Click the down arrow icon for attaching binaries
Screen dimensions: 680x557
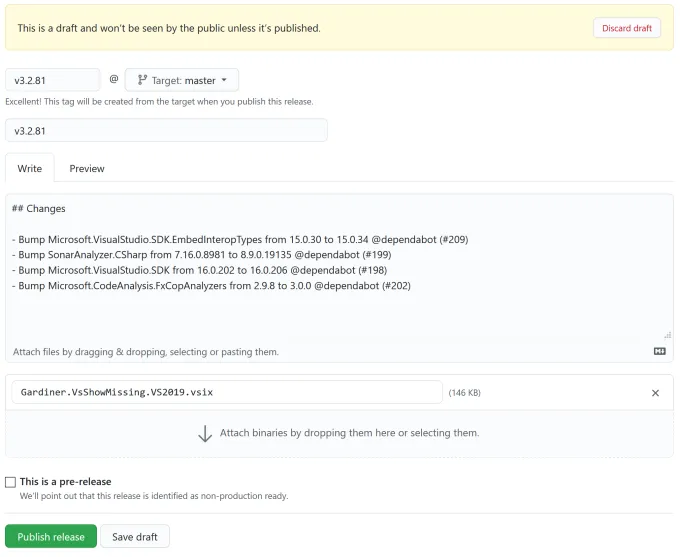(x=205, y=433)
